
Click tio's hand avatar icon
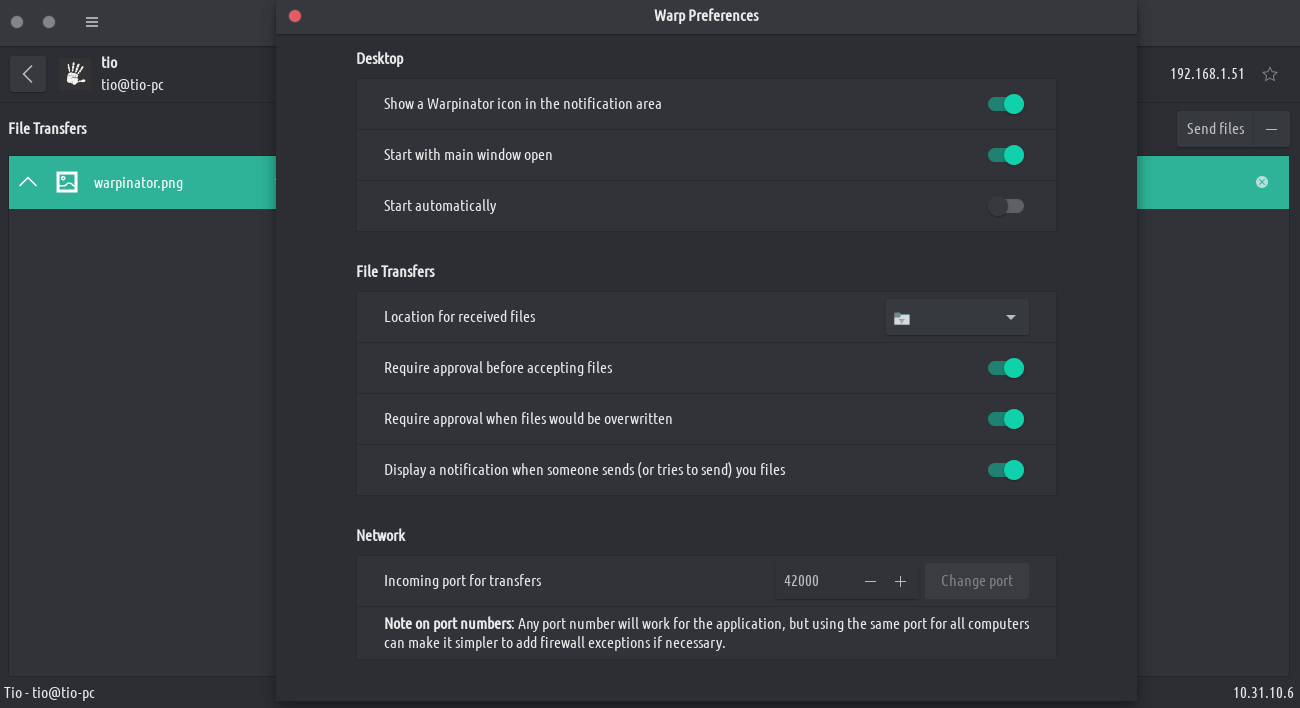76,74
